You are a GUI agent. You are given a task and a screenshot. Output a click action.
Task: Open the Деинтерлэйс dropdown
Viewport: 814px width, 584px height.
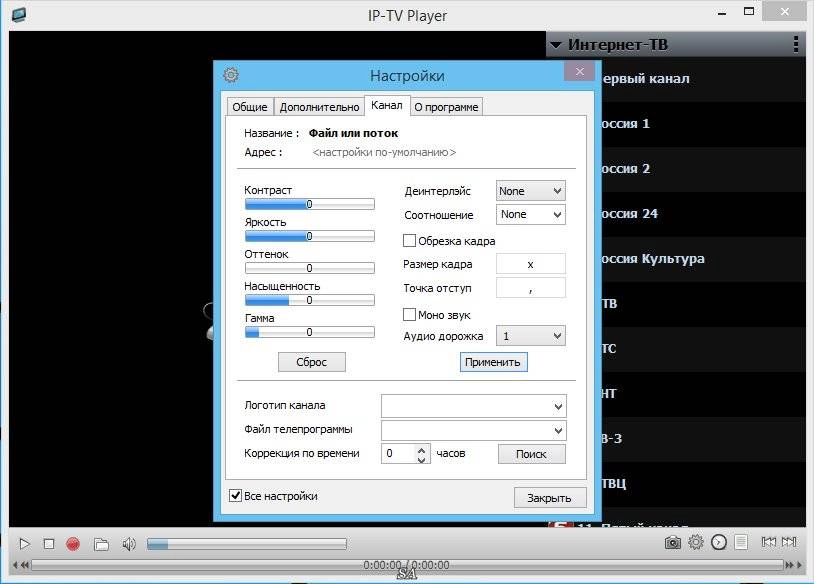coord(531,191)
